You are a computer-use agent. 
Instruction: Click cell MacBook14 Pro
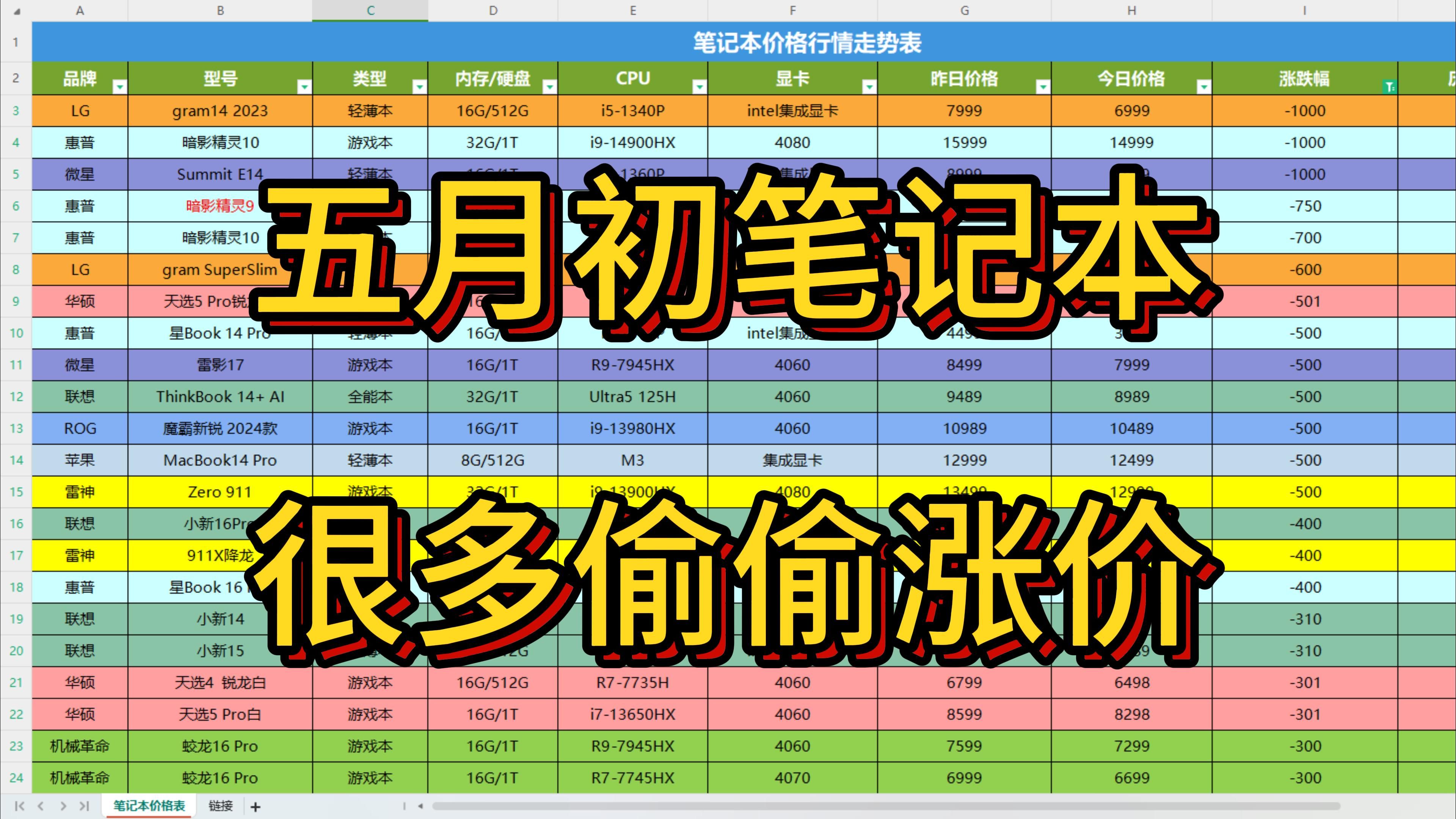220,460
